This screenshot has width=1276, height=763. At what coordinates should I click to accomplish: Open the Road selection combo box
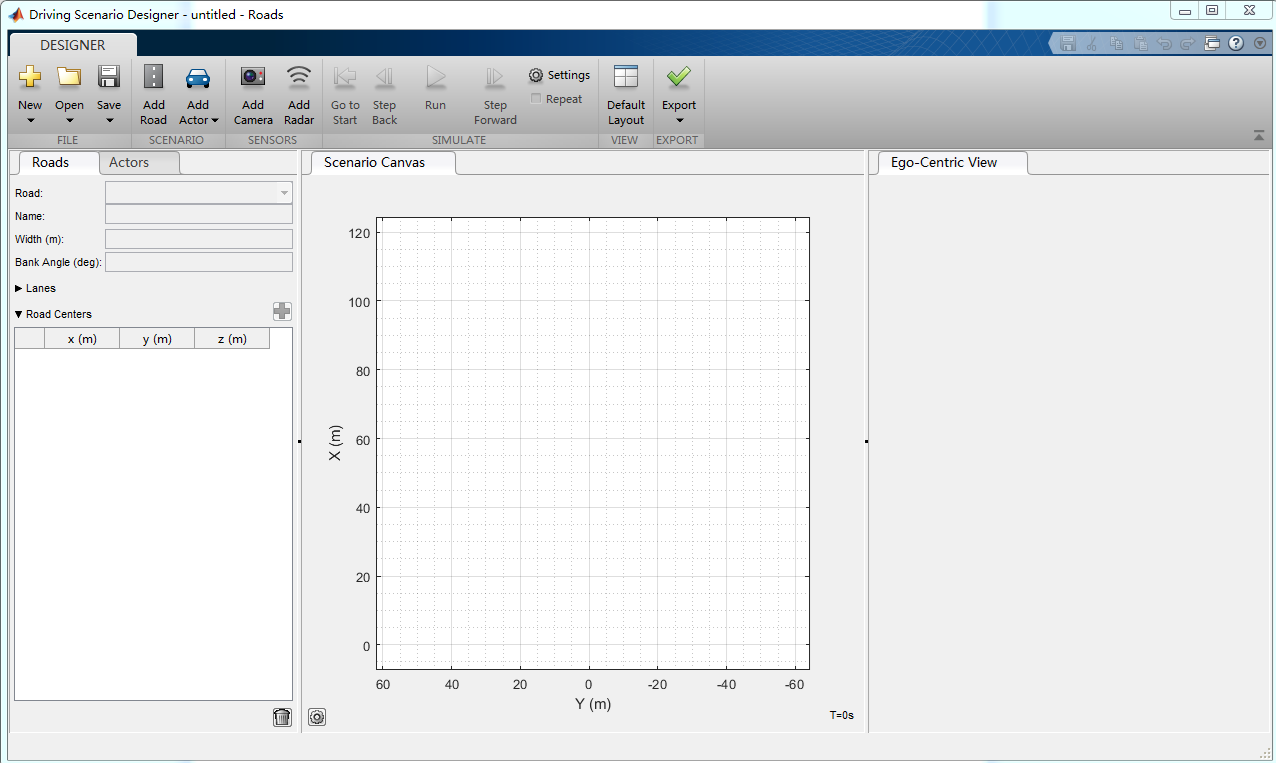199,192
